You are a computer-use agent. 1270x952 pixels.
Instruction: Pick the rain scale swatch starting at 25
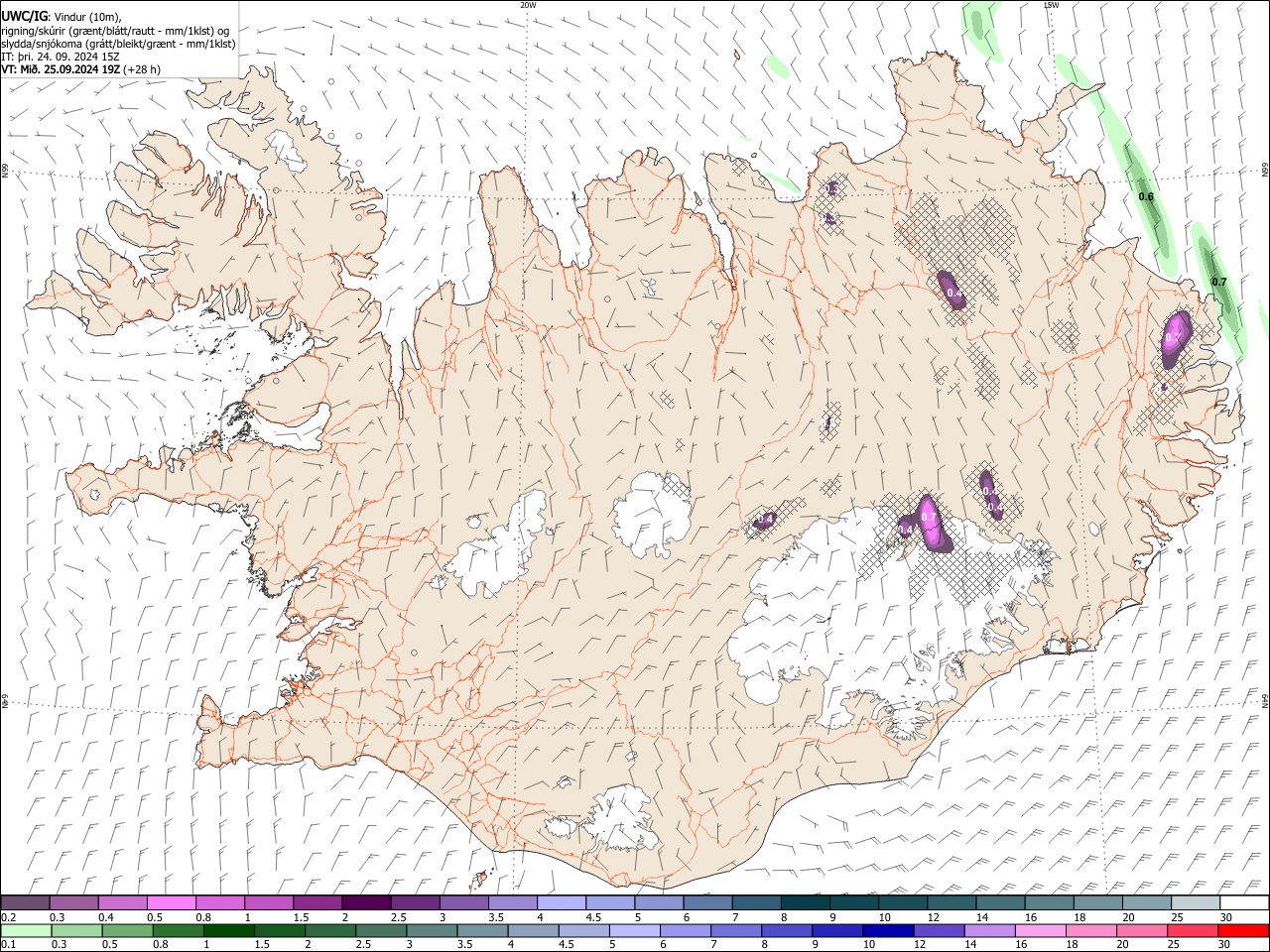(1192, 930)
